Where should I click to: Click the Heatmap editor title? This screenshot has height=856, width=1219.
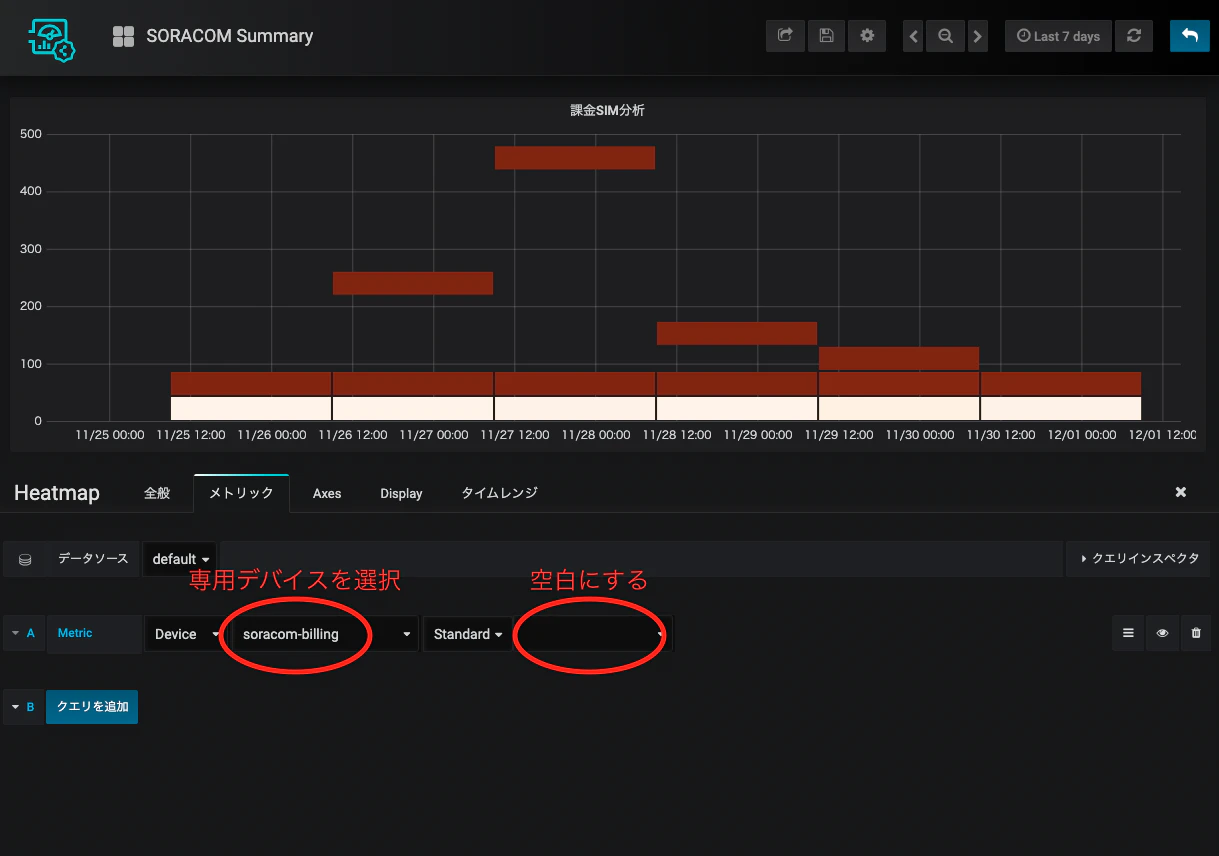click(57, 493)
